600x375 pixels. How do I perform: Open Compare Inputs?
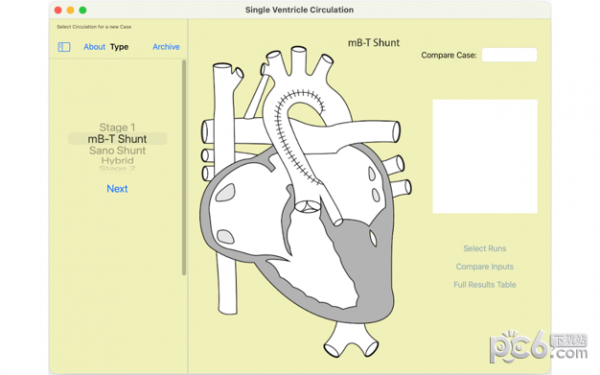(484, 267)
